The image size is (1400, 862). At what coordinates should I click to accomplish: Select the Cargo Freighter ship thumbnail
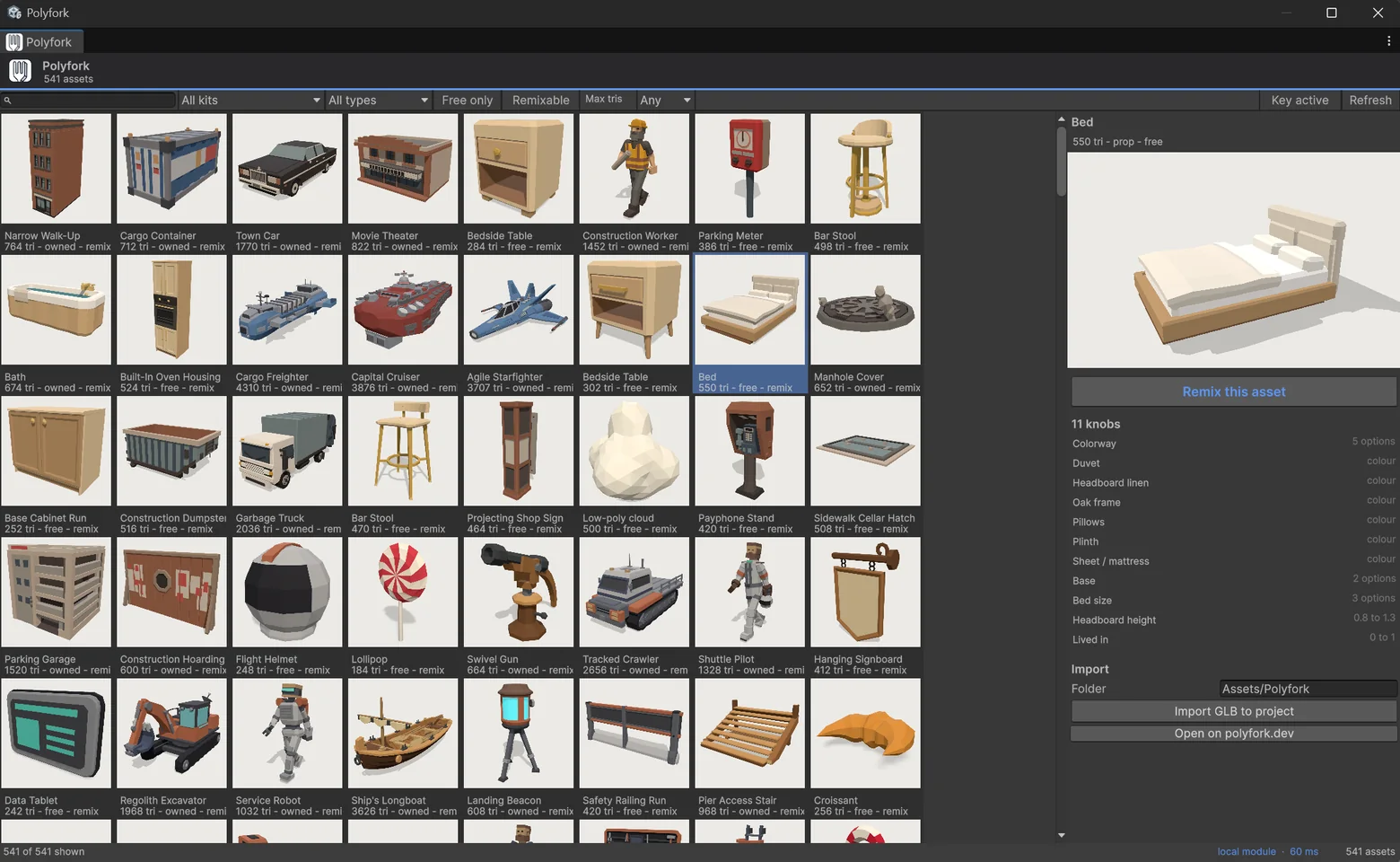[287, 310]
